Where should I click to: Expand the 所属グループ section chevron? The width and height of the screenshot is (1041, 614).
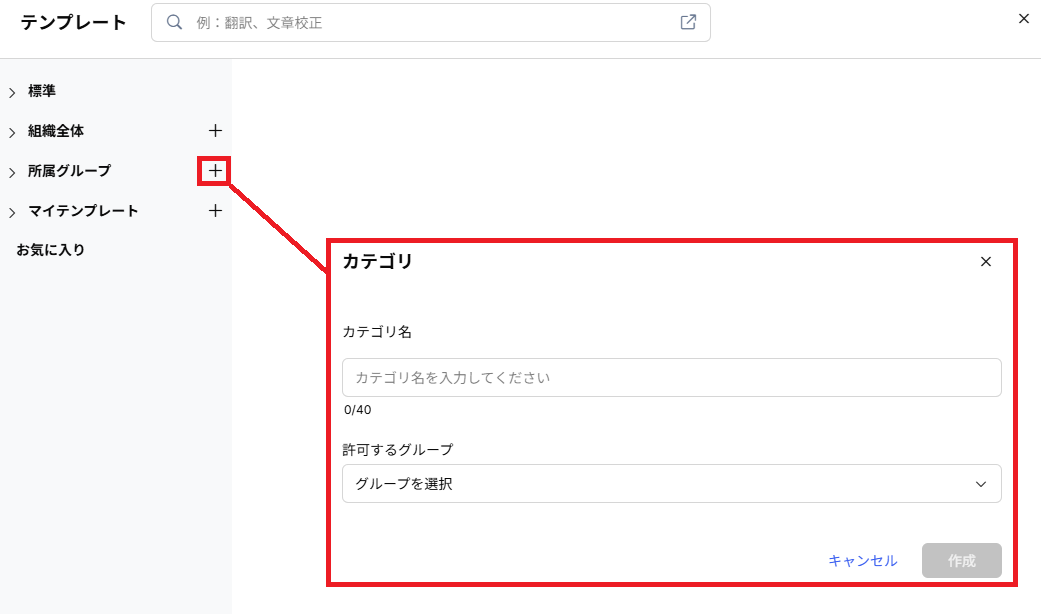tap(12, 173)
